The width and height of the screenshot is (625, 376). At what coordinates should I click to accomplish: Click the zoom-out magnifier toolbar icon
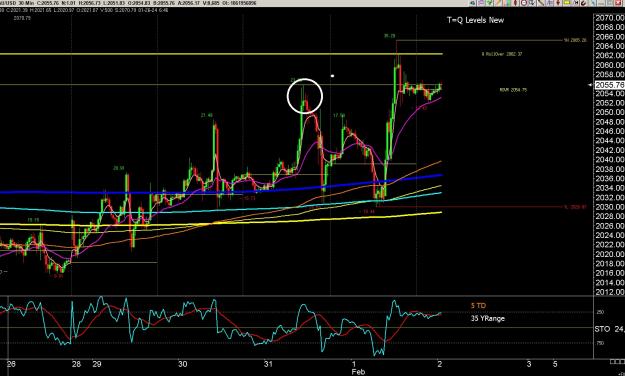[524, 2]
